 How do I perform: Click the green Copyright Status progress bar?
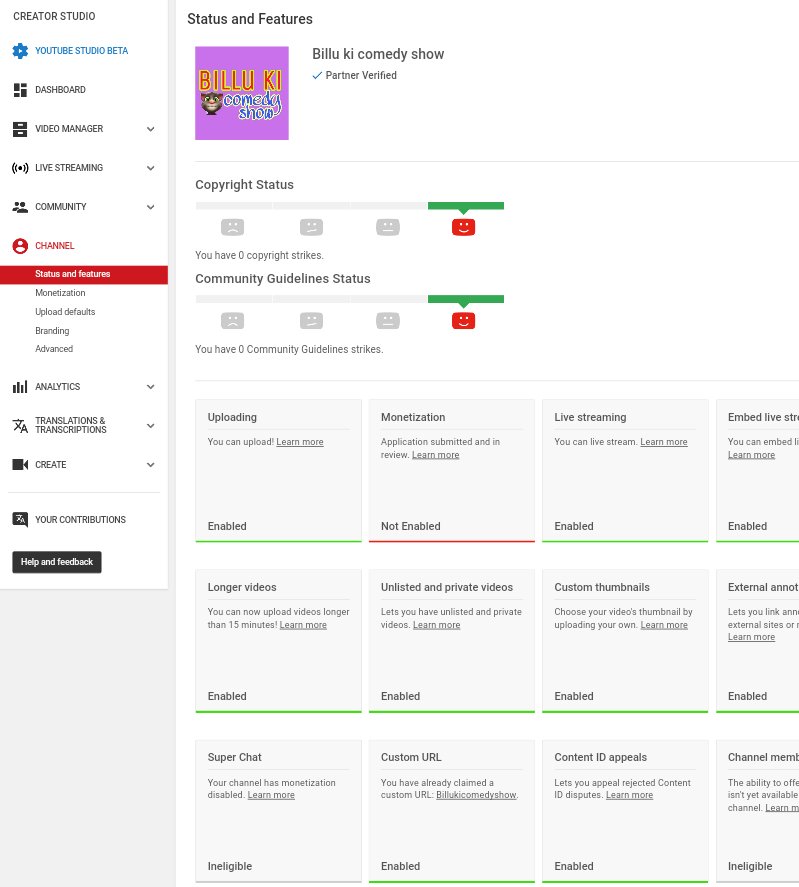[466, 206]
